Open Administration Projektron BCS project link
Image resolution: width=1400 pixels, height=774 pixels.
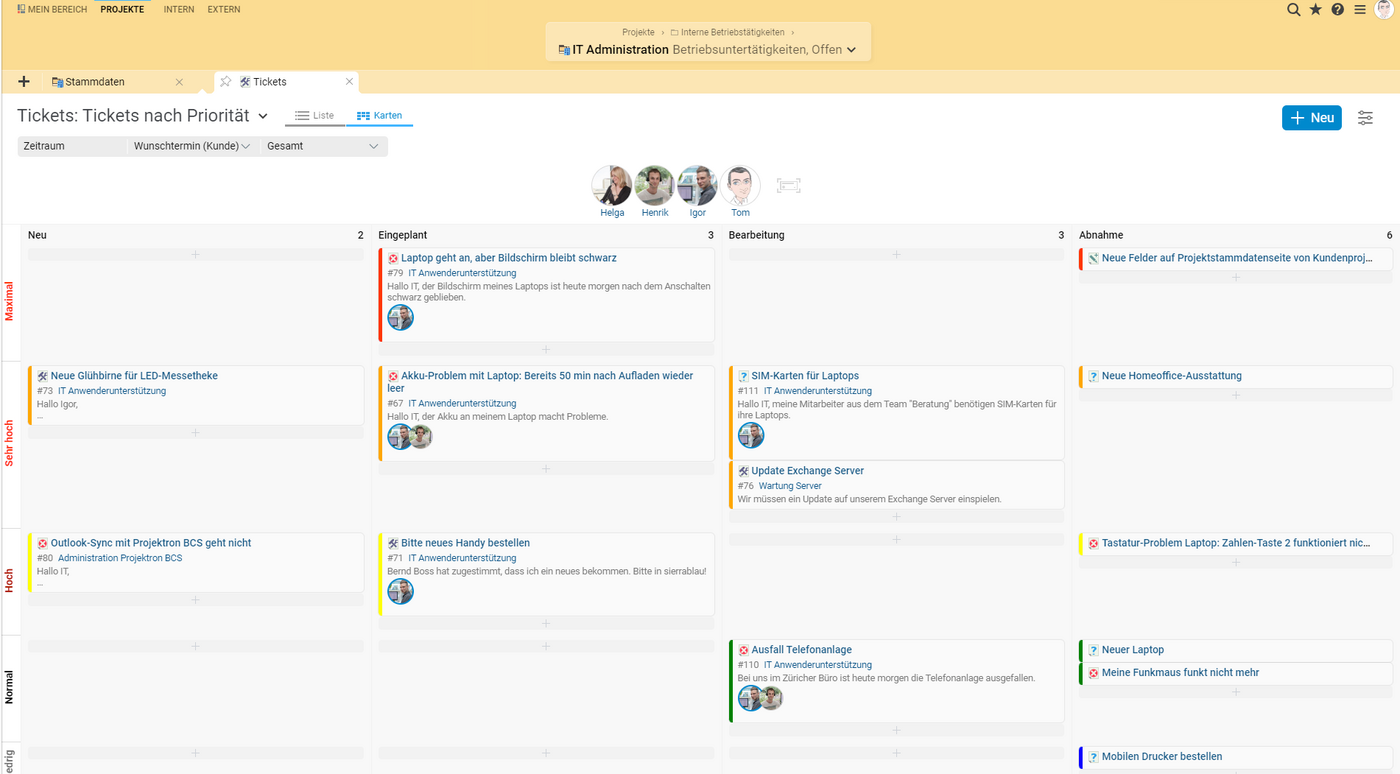point(120,558)
